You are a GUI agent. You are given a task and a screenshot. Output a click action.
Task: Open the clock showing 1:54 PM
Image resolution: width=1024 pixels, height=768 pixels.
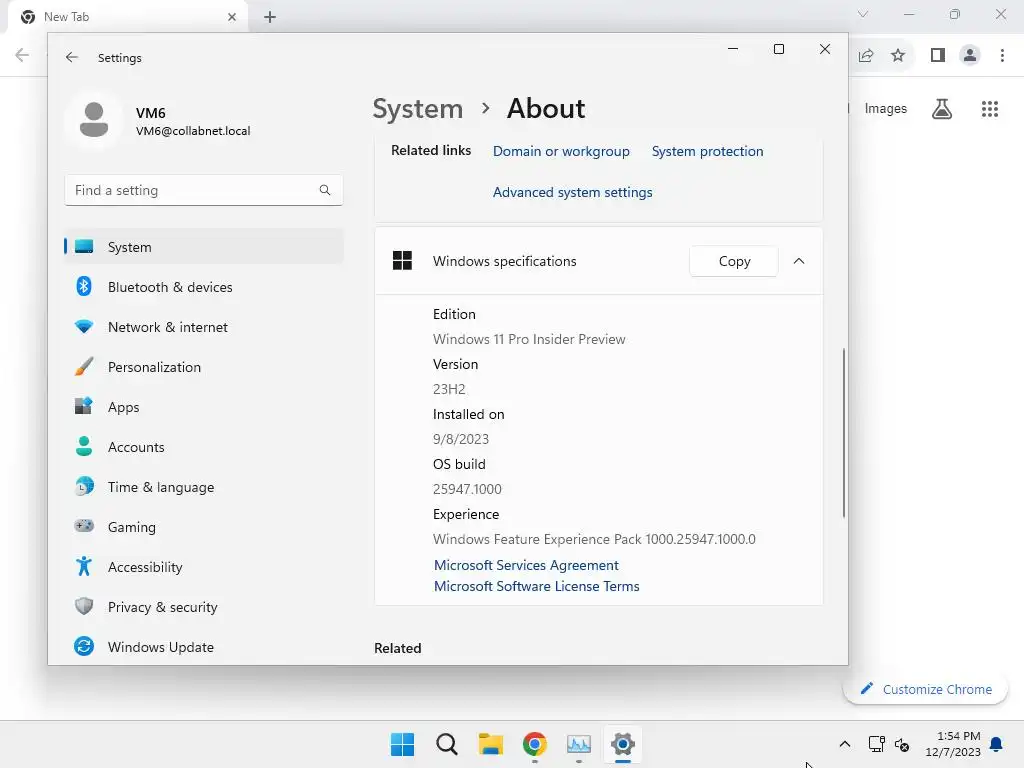(x=953, y=744)
